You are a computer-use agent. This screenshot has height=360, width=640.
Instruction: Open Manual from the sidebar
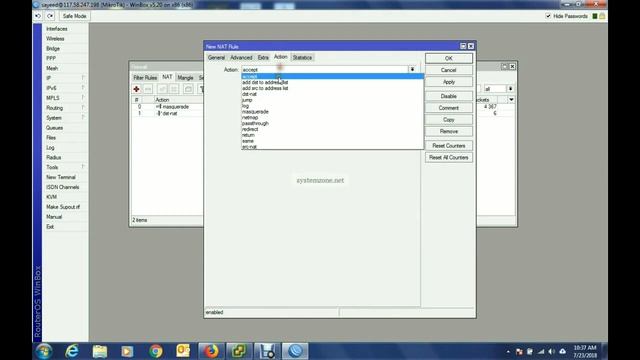(x=54, y=217)
